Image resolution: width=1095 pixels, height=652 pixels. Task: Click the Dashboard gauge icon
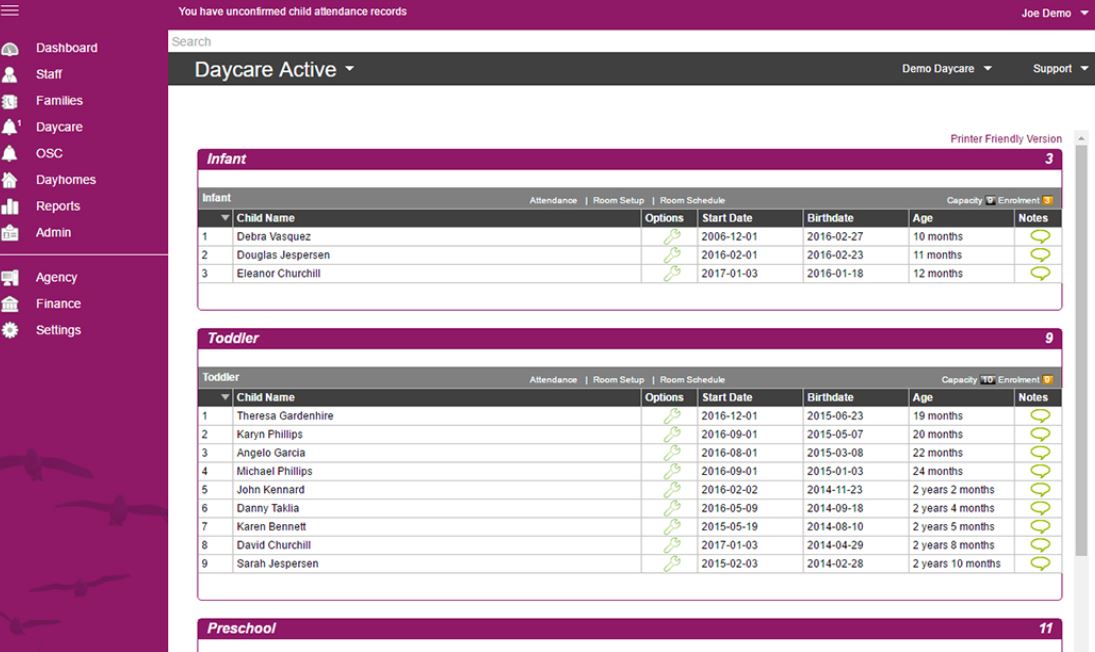click(10, 48)
